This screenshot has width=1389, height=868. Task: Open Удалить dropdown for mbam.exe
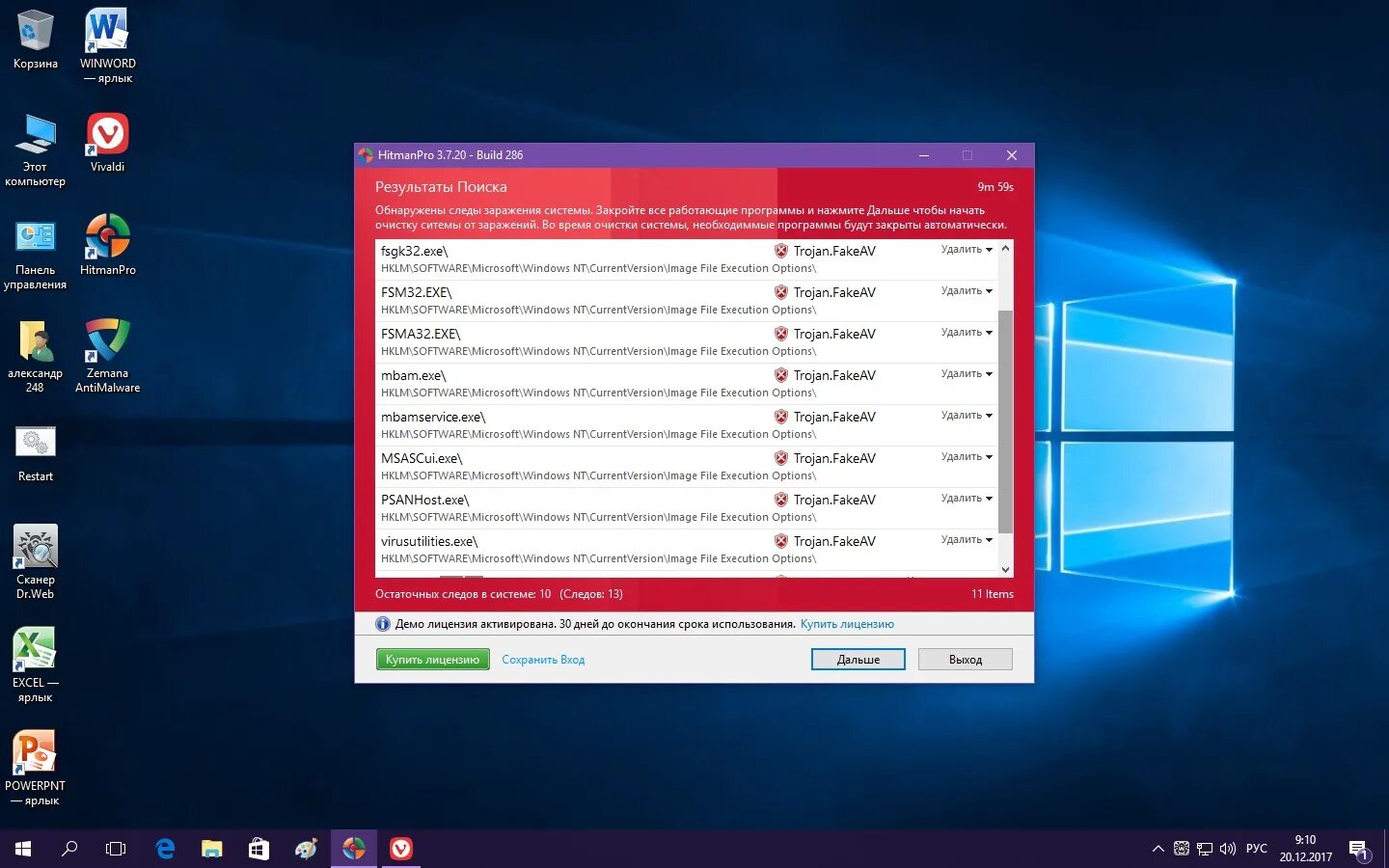pos(967,374)
